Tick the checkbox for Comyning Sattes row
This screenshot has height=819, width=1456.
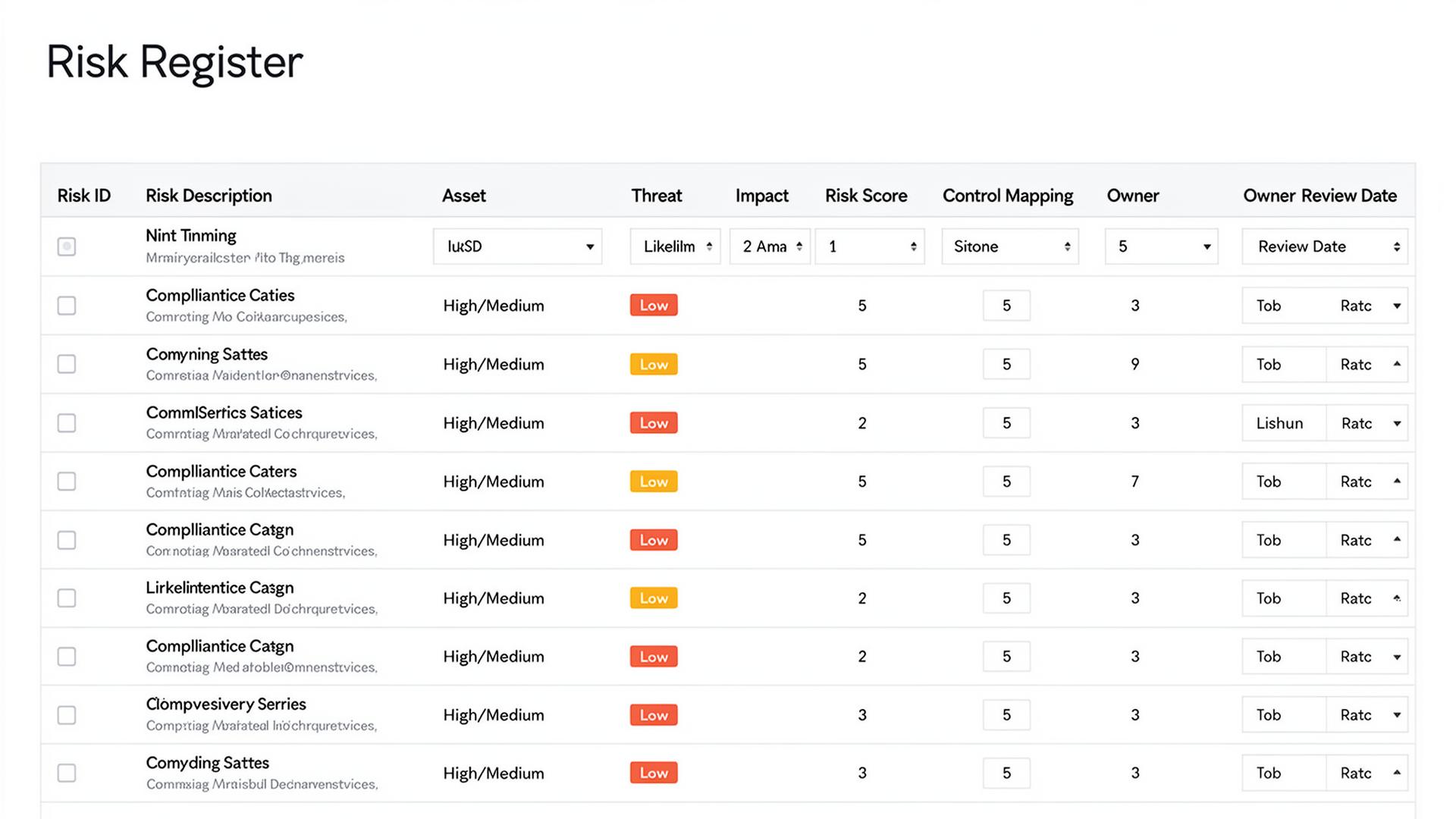point(67,364)
